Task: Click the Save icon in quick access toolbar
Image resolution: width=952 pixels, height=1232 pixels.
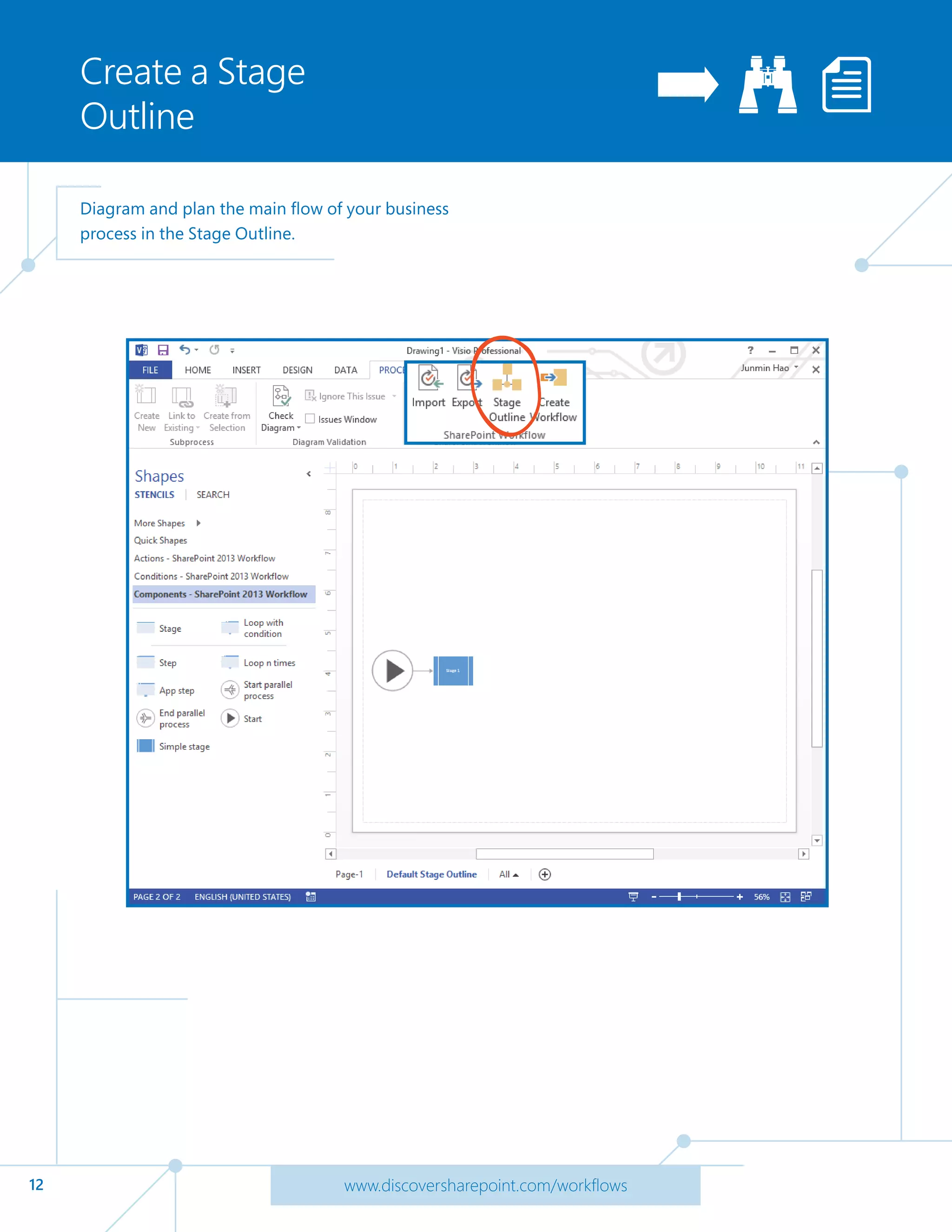Action: 163,351
